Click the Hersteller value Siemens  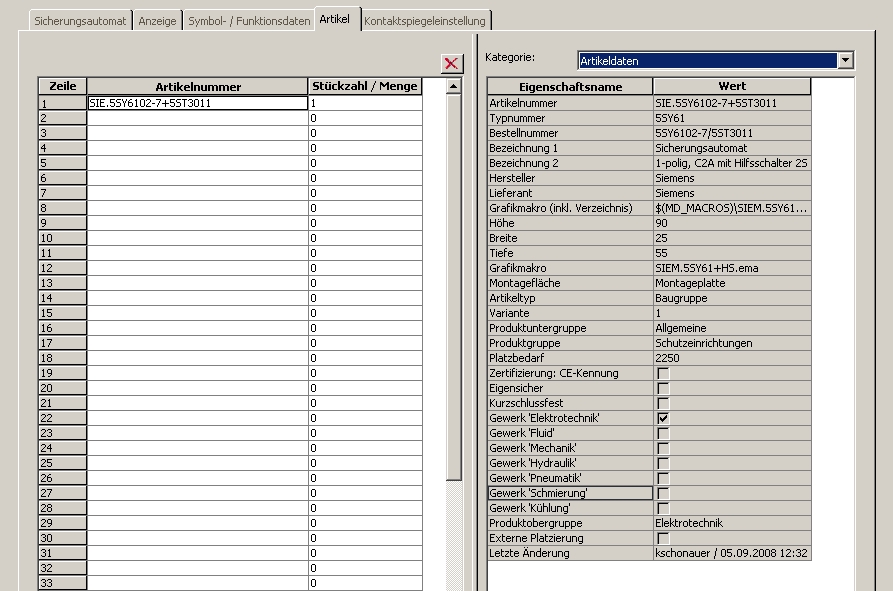click(x=732, y=178)
